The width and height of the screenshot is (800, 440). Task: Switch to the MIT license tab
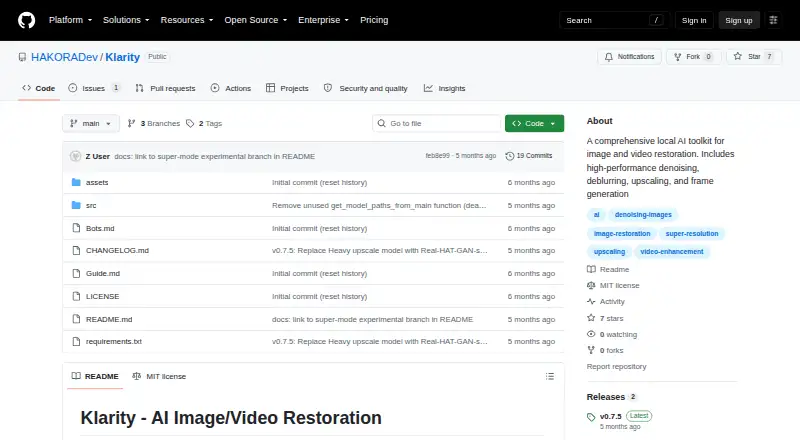(x=159, y=376)
